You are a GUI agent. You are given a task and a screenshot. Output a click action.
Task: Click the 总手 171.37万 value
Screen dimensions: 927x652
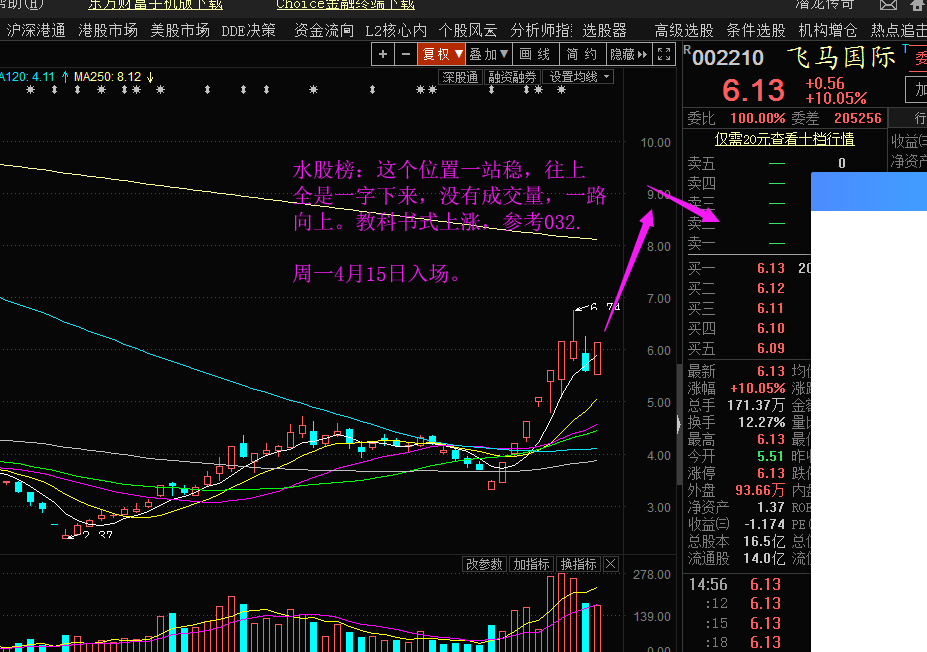click(x=756, y=406)
